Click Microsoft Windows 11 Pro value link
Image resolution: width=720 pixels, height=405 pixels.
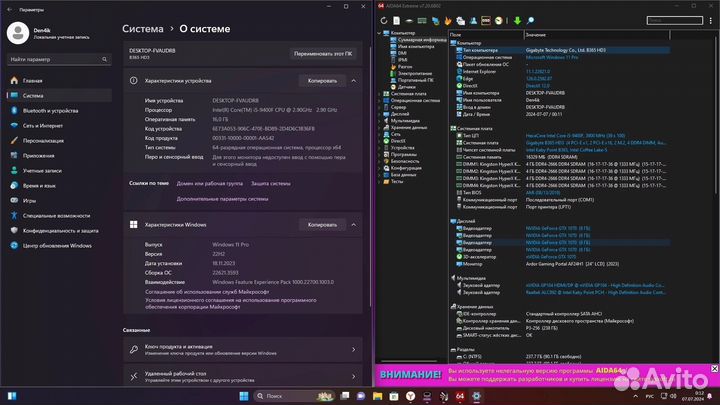click(x=552, y=57)
